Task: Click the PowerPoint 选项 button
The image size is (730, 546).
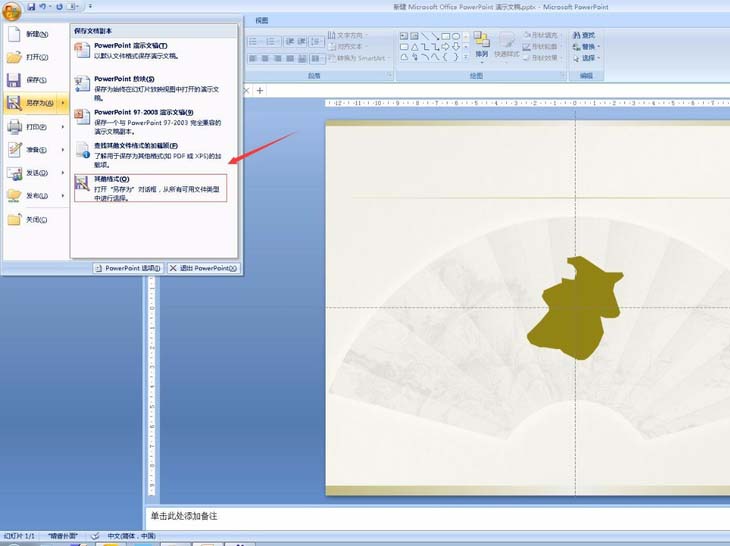Action: 128,268
